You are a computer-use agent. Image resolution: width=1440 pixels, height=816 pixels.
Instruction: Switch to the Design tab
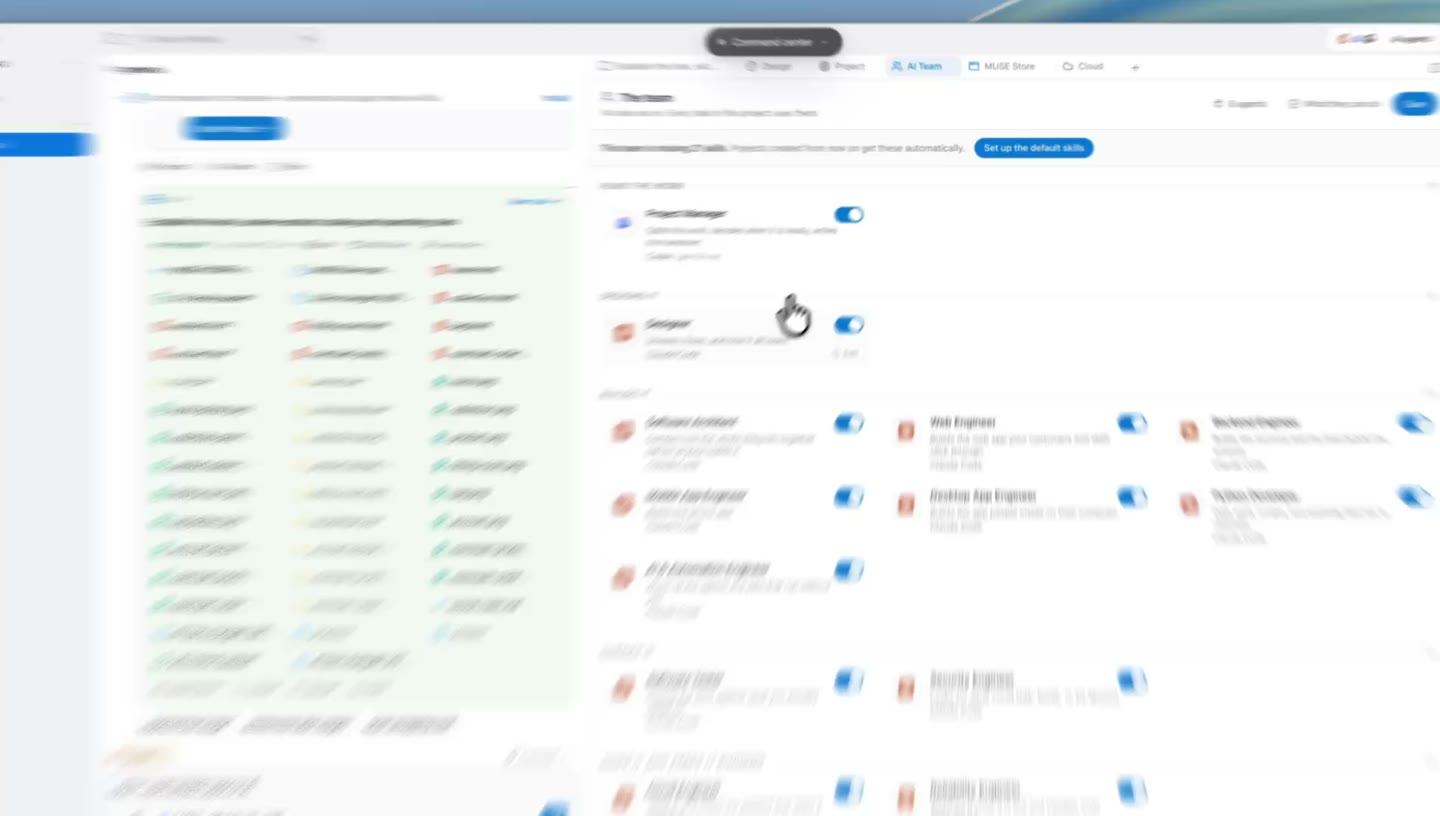click(x=768, y=66)
